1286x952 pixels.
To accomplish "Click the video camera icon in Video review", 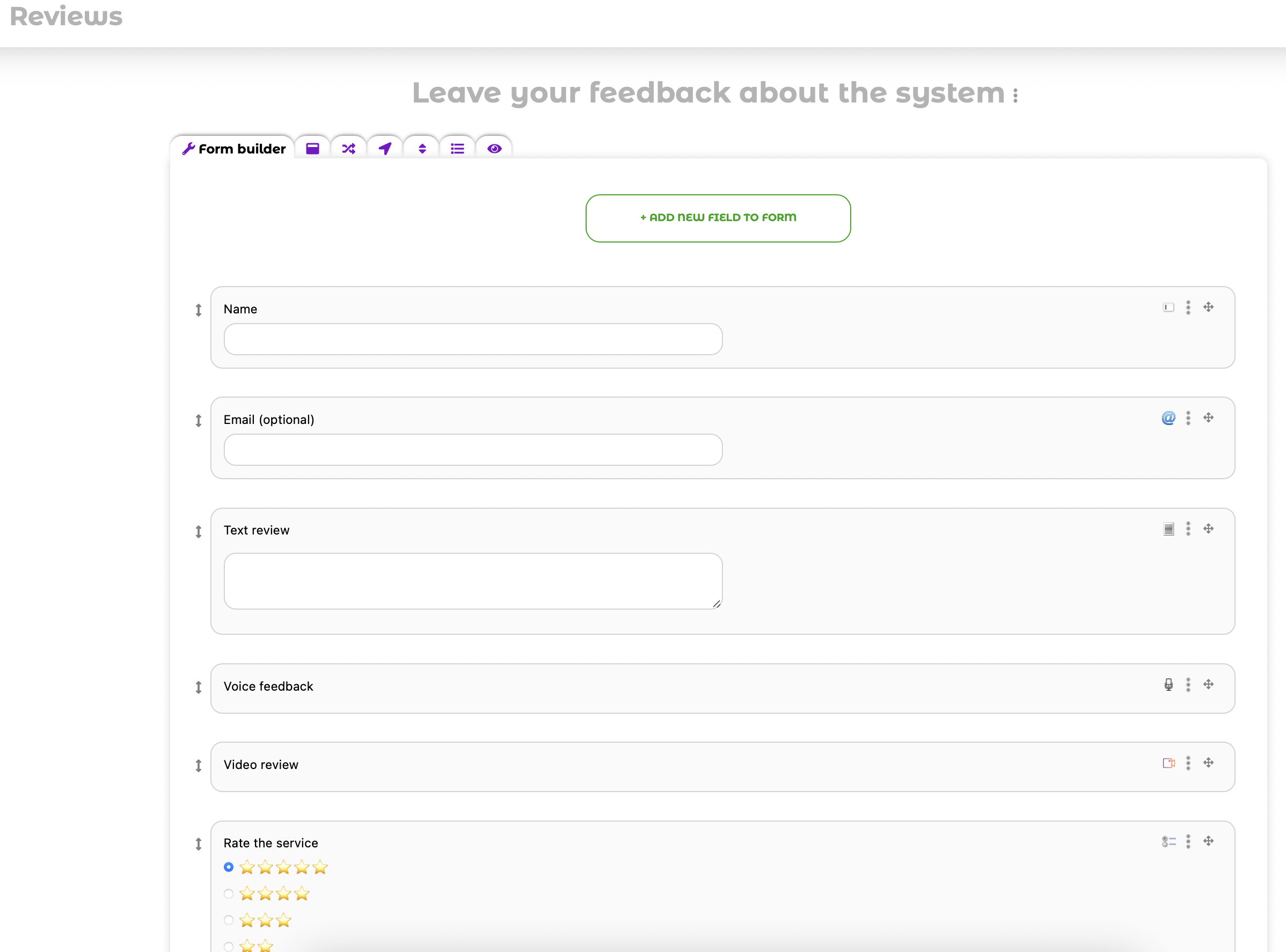I will [1168, 763].
